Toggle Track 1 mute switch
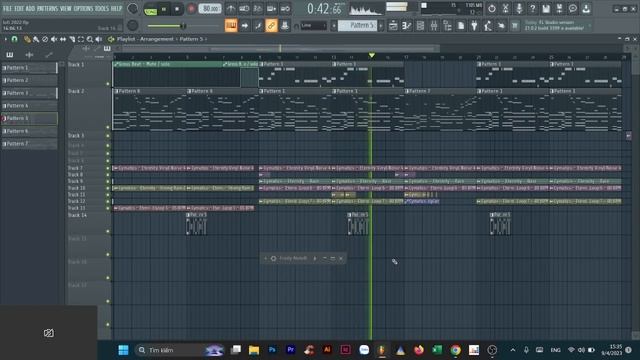The height and width of the screenshot is (360, 640). point(108,84)
